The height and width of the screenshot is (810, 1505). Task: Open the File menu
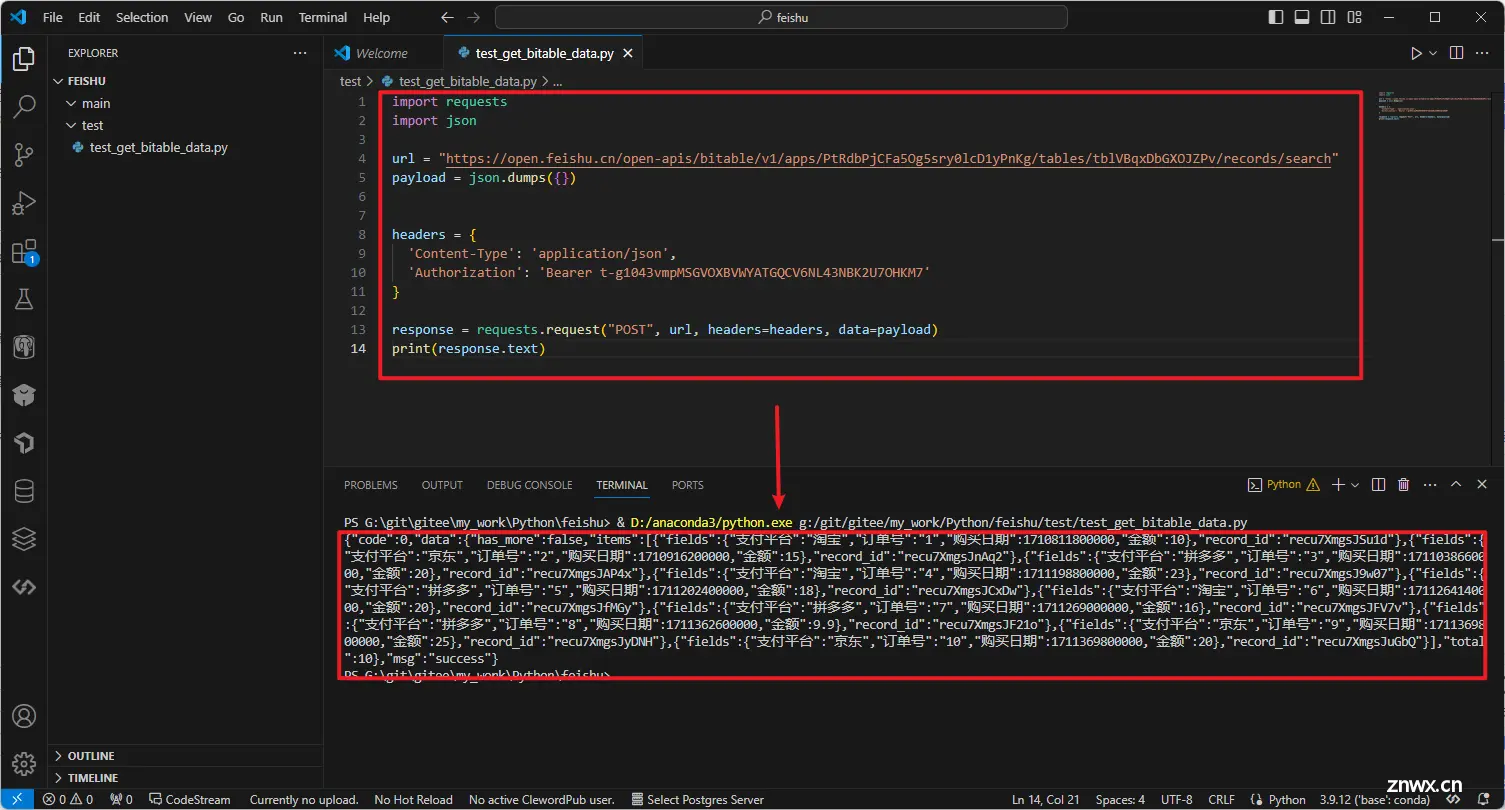(52, 17)
